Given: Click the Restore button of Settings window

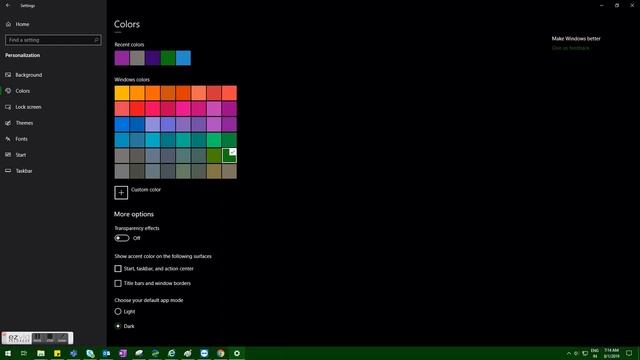Looking at the screenshot, I should (x=617, y=5).
